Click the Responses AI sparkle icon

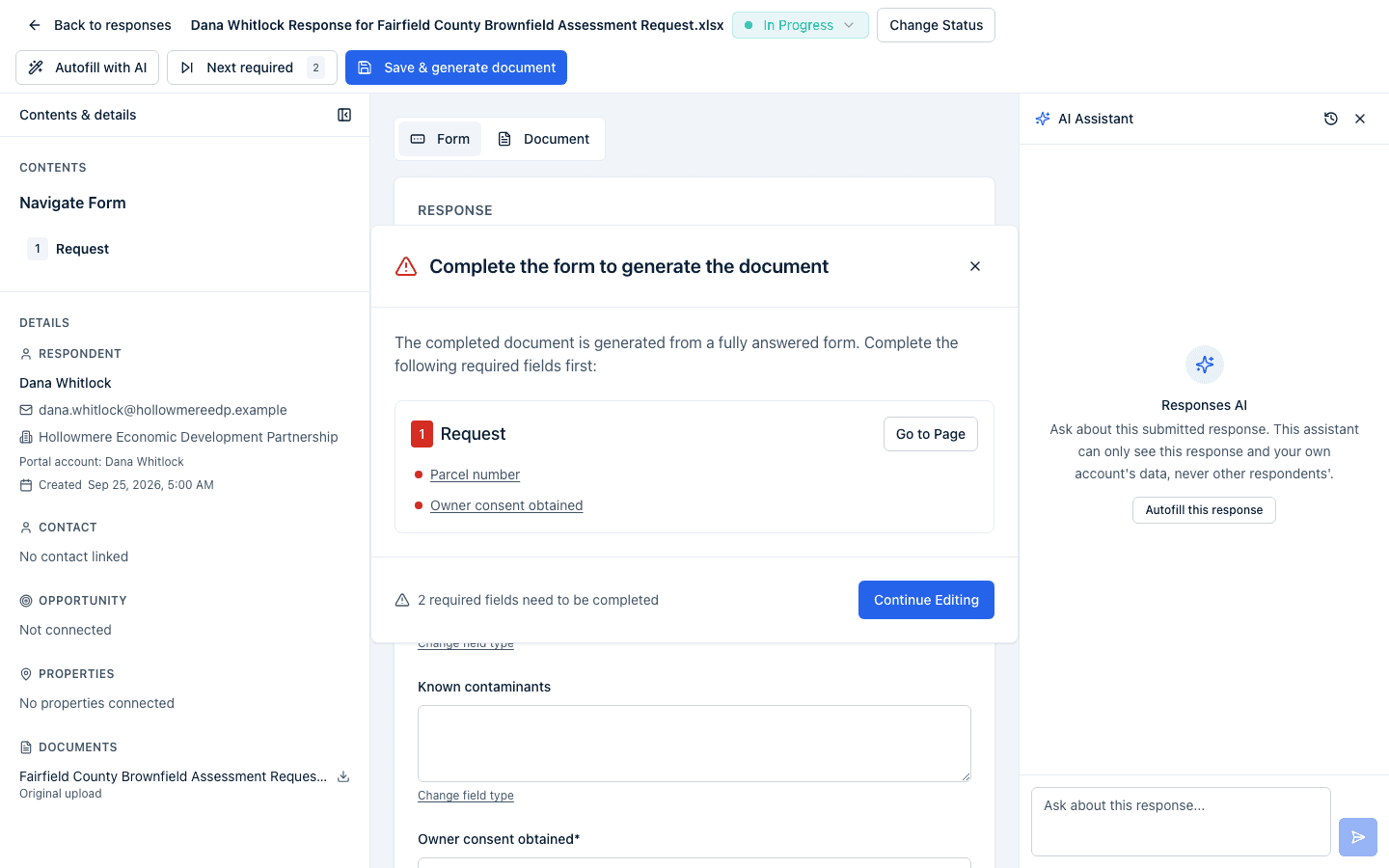pyautogui.click(x=1205, y=365)
